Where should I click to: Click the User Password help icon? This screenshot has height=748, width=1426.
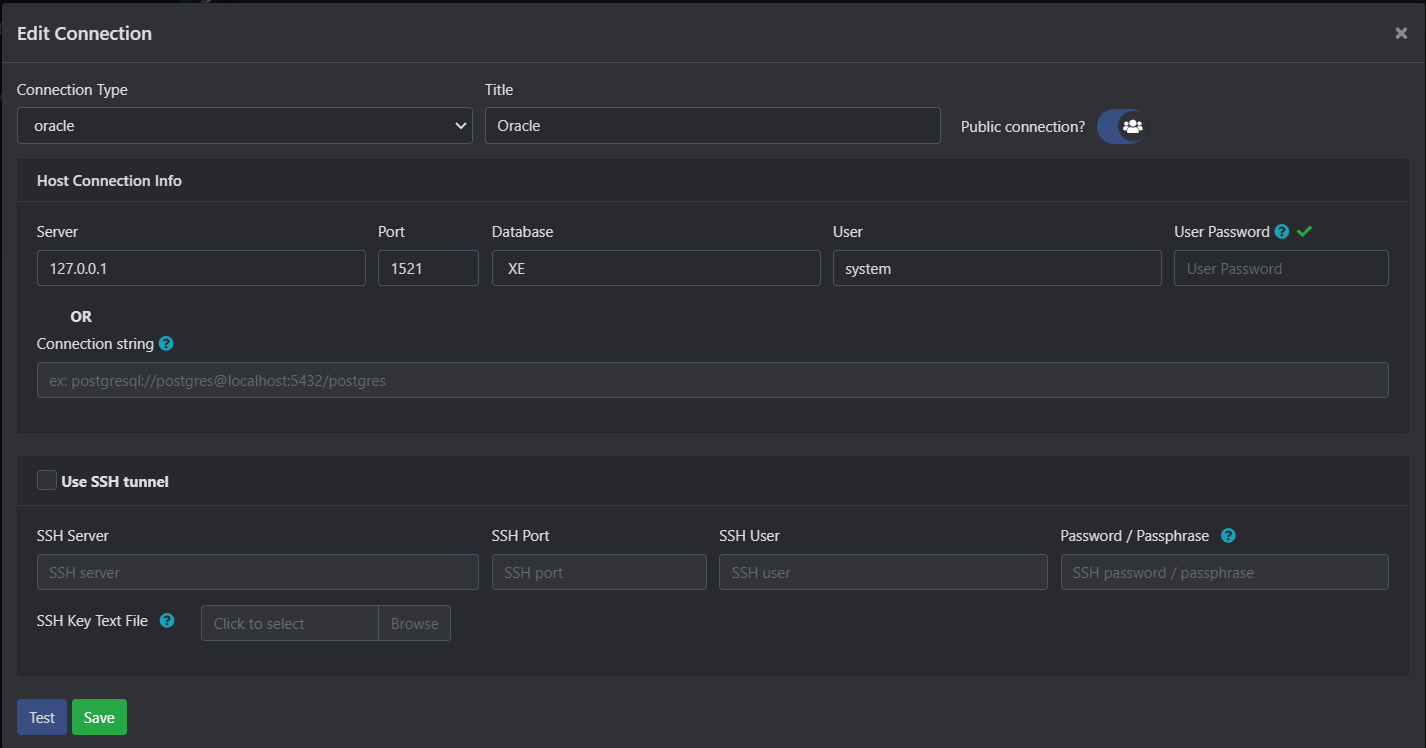tap(1281, 231)
